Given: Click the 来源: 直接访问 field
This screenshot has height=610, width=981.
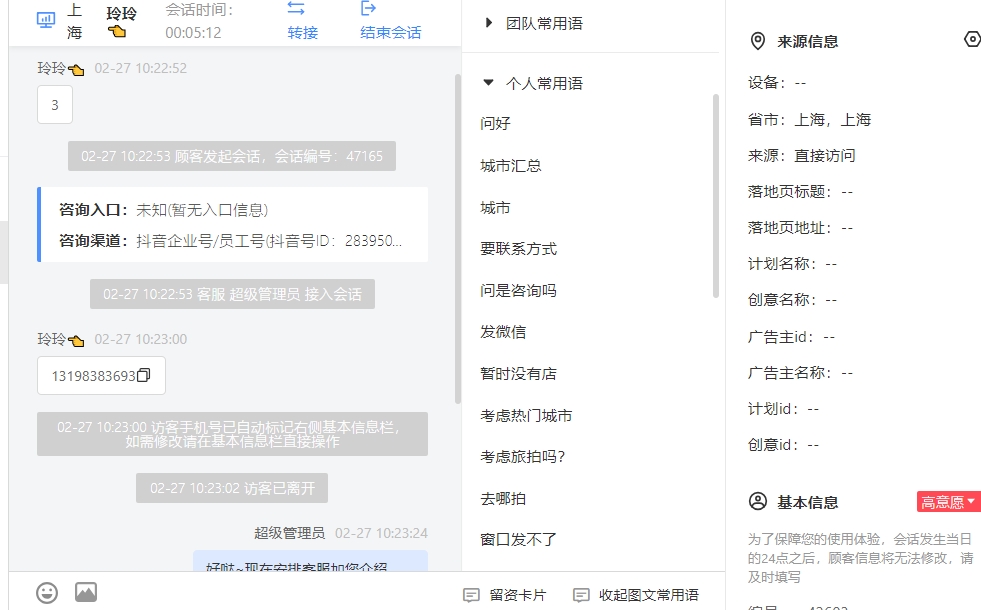Looking at the screenshot, I should click(801, 155).
